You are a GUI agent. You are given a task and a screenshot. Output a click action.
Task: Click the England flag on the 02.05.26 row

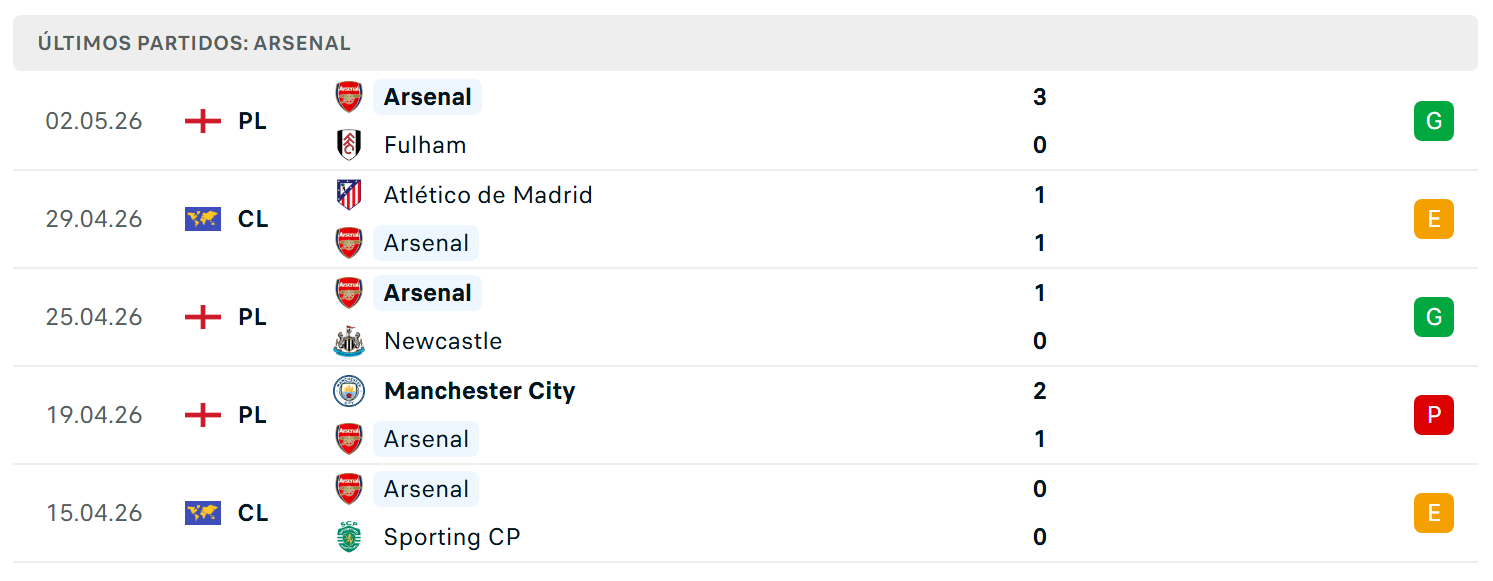pos(203,121)
